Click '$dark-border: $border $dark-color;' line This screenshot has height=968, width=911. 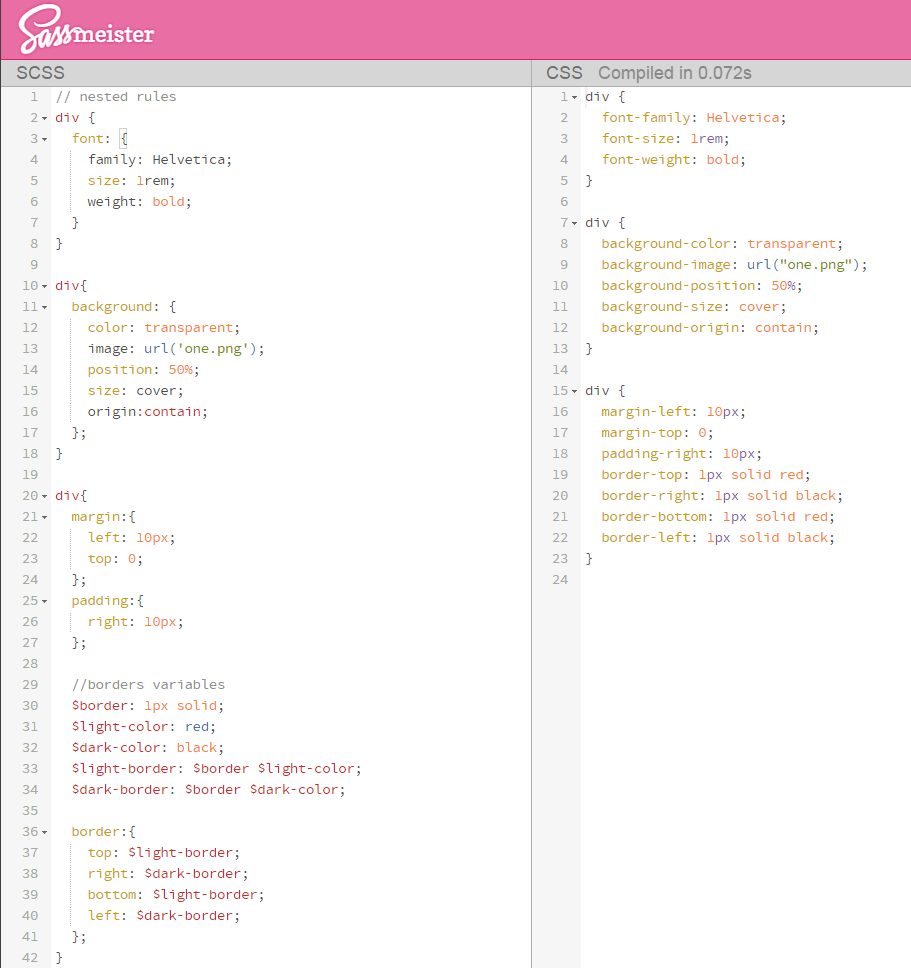(209, 790)
